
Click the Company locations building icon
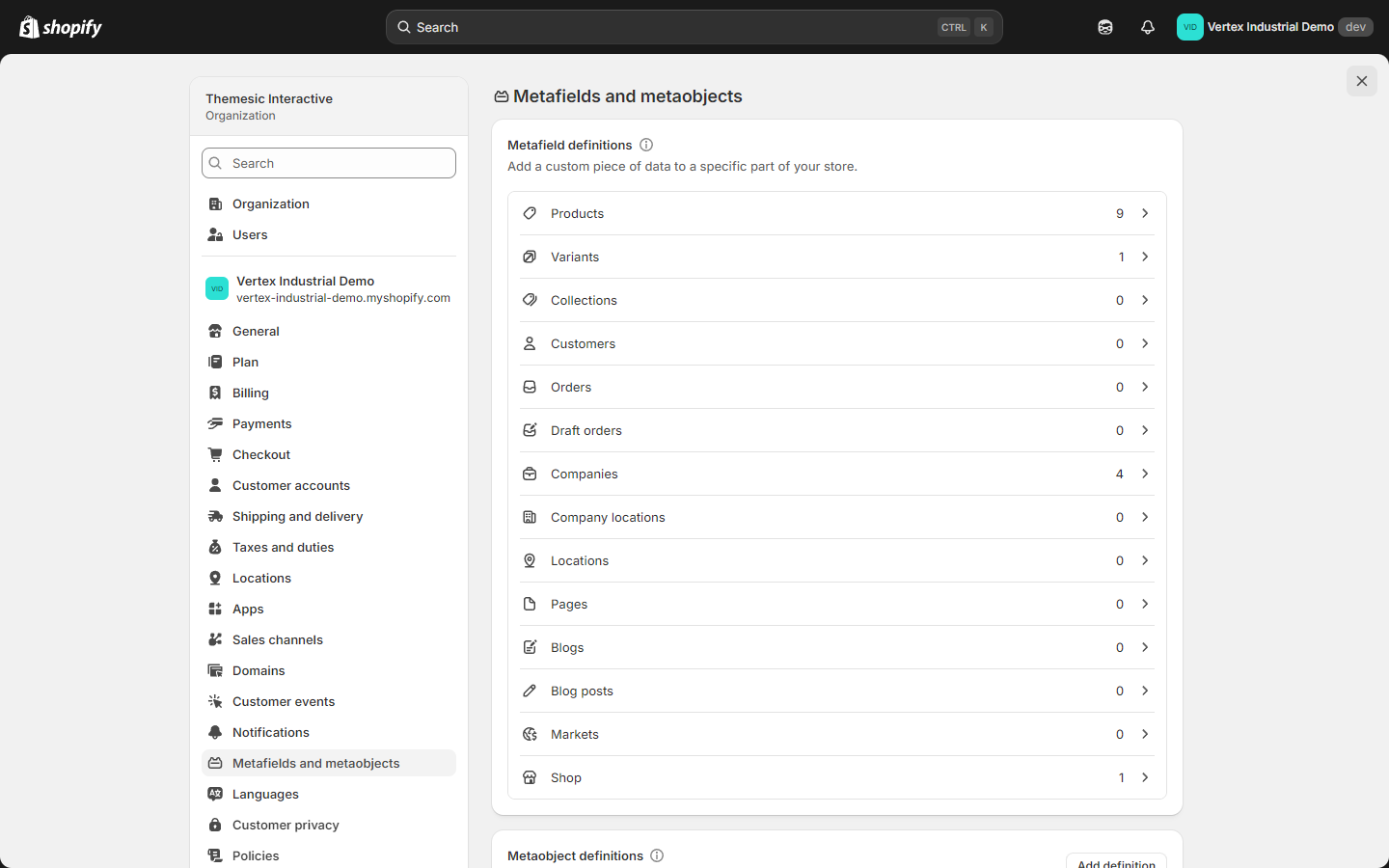click(530, 517)
